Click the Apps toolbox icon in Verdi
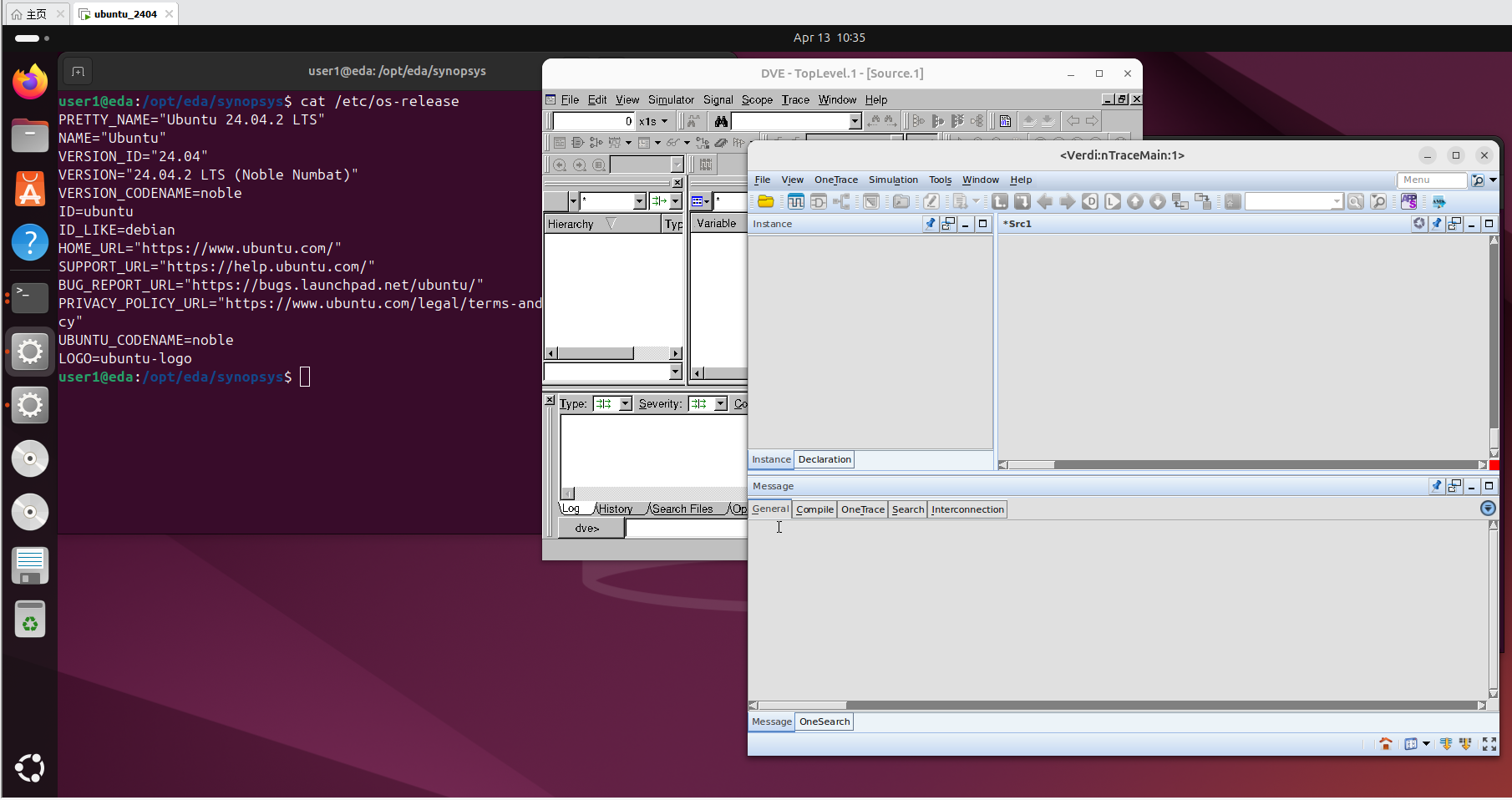Image resolution: width=1512 pixels, height=800 pixels. pyautogui.click(x=1409, y=201)
